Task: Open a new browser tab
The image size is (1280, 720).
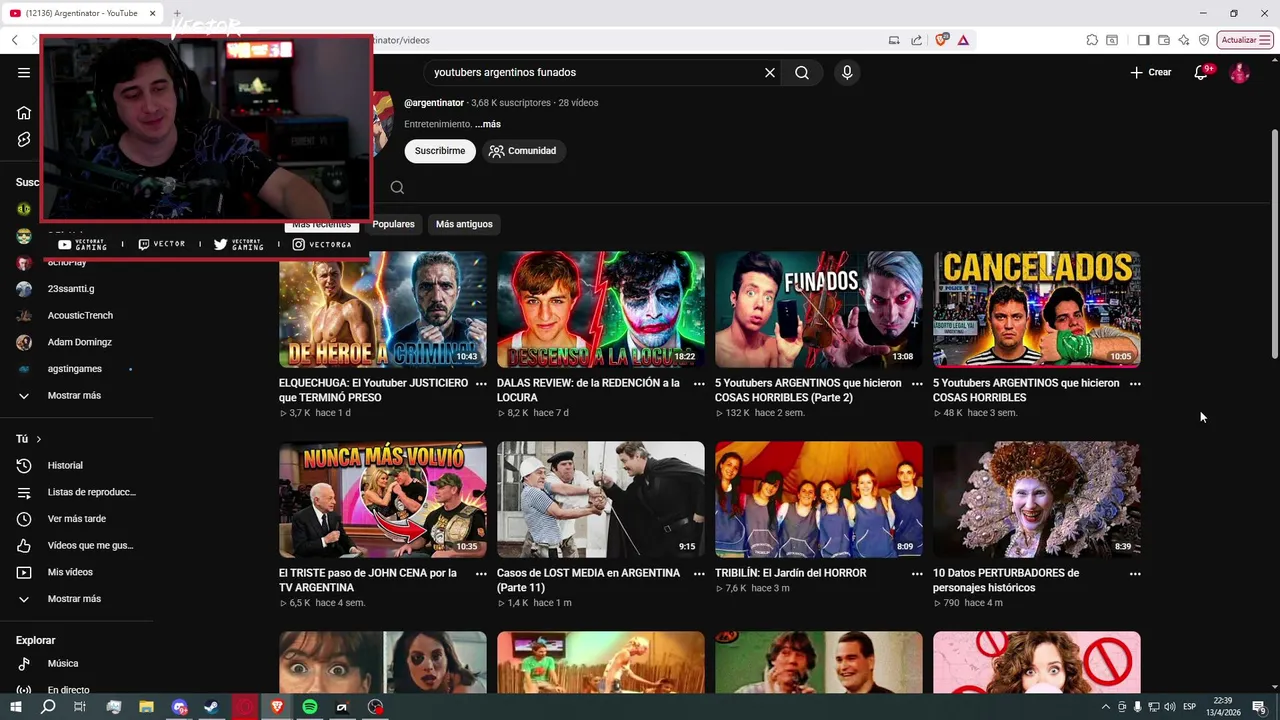Action: (x=177, y=13)
